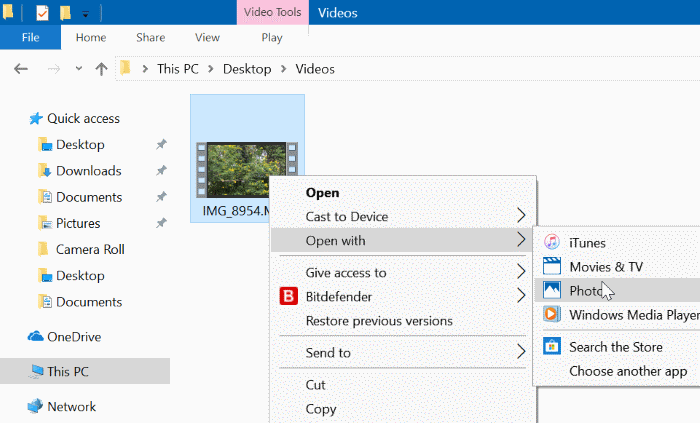Open the File tab
The width and height of the screenshot is (700, 423).
click(x=30, y=37)
